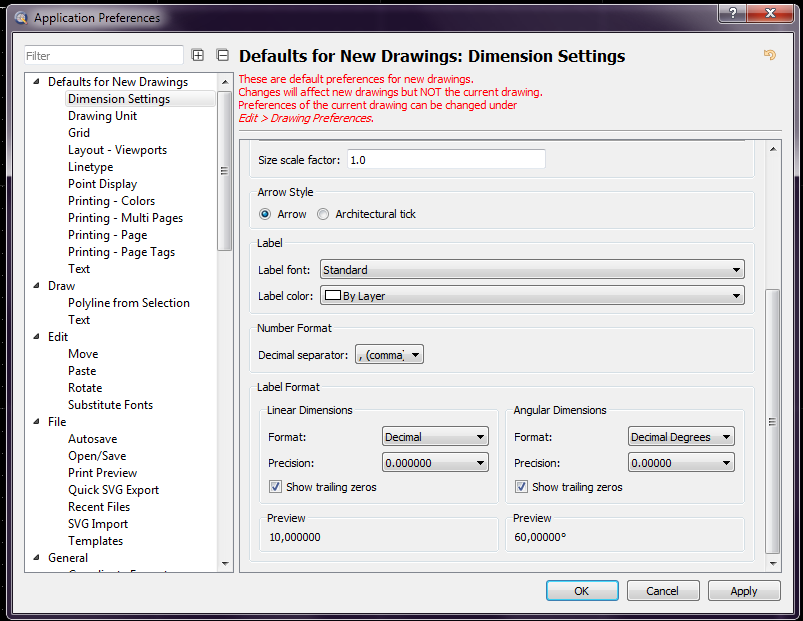This screenshot has height=621, width=803.
Task: Select the Architectural tick arrow style
Action: click(x=323, y=214)
